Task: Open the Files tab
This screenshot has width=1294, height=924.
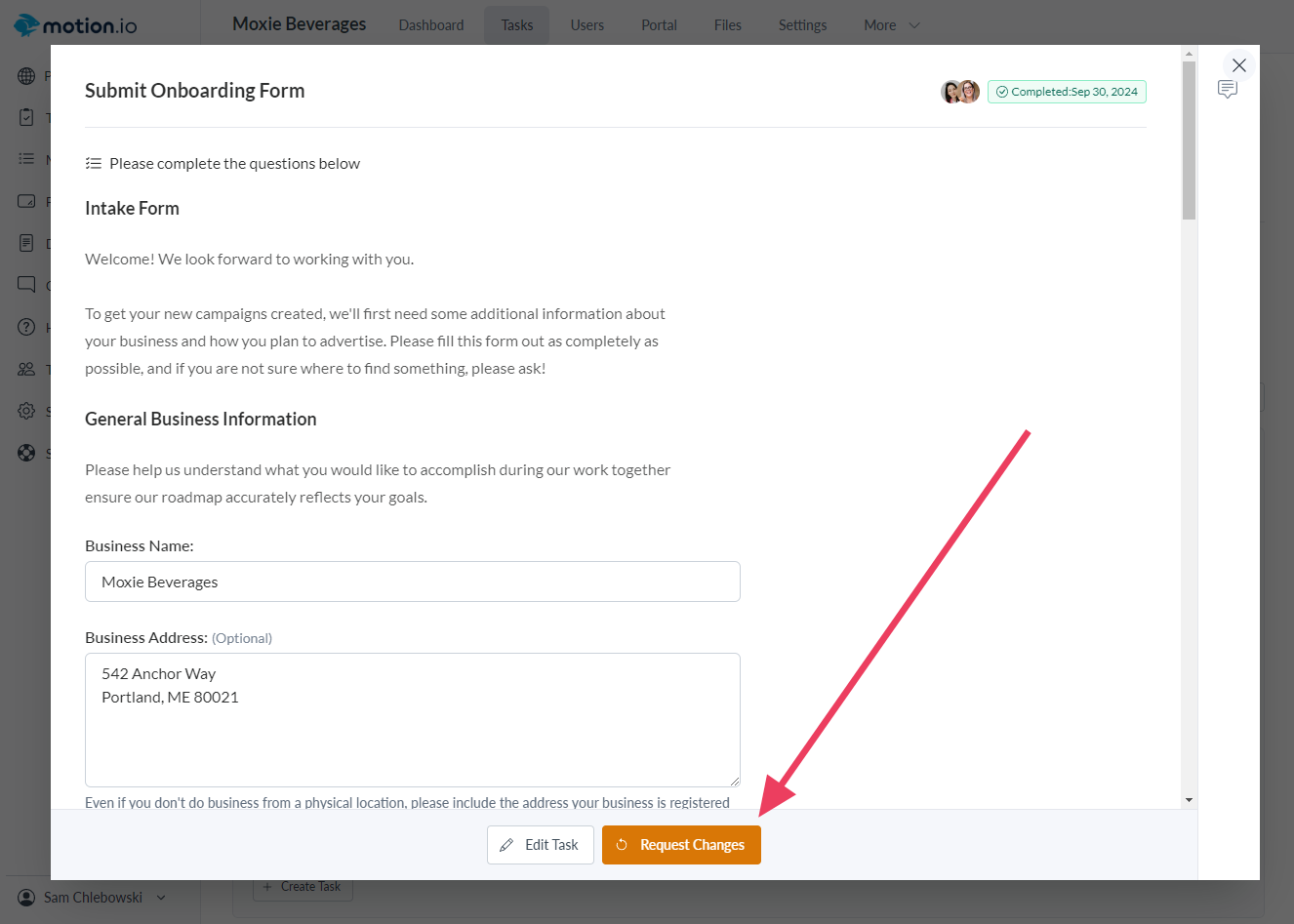Action: pyautogui.click(x=727, y=25)
